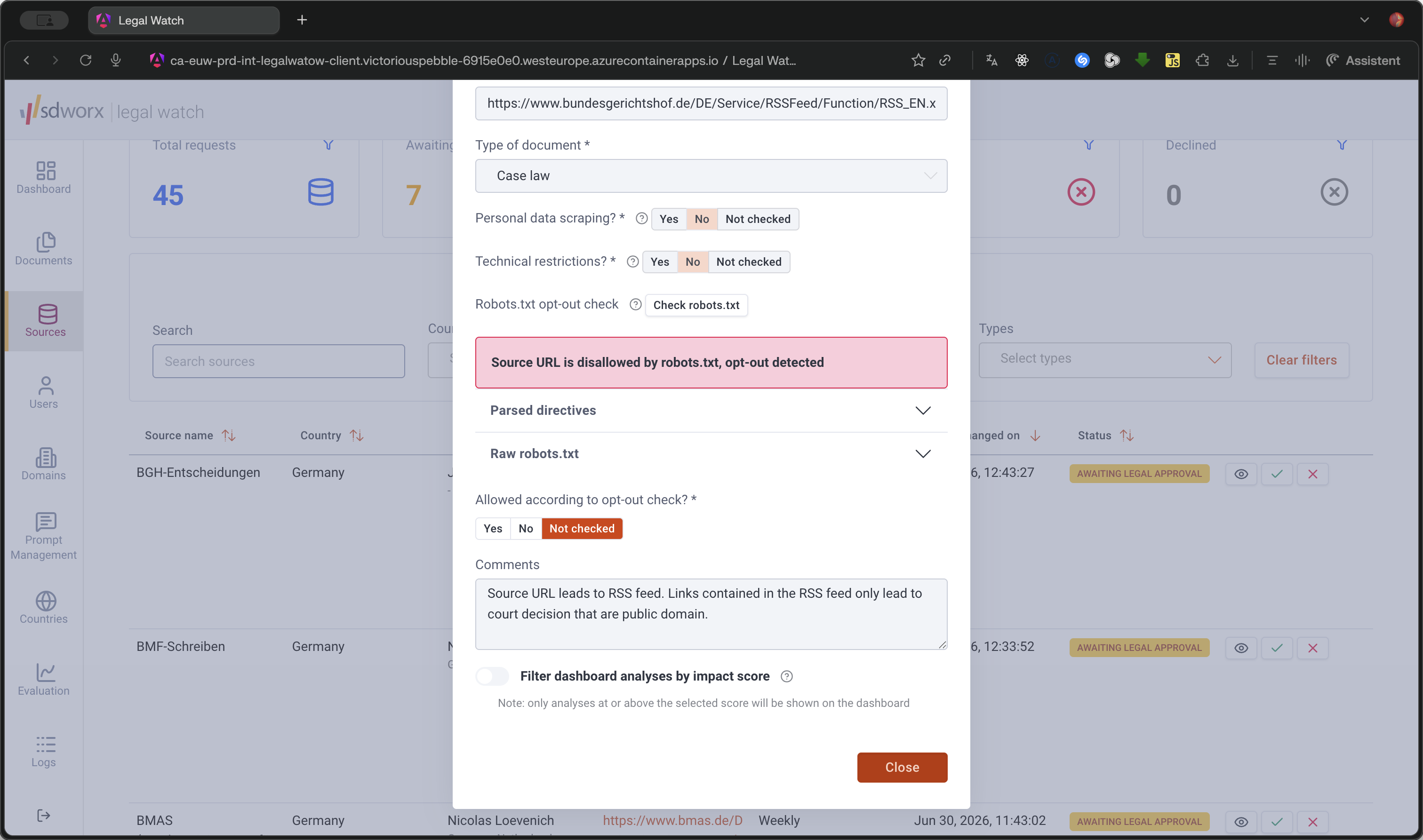Open the Type of document dropdown

[711, 176]
